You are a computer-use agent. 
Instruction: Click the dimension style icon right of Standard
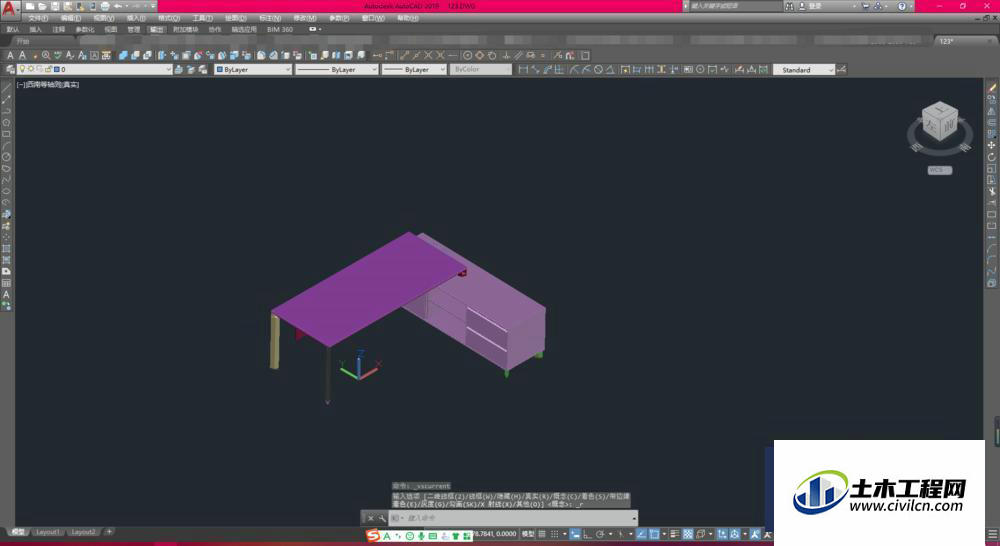pyautogui.click(x=842, y=70)
